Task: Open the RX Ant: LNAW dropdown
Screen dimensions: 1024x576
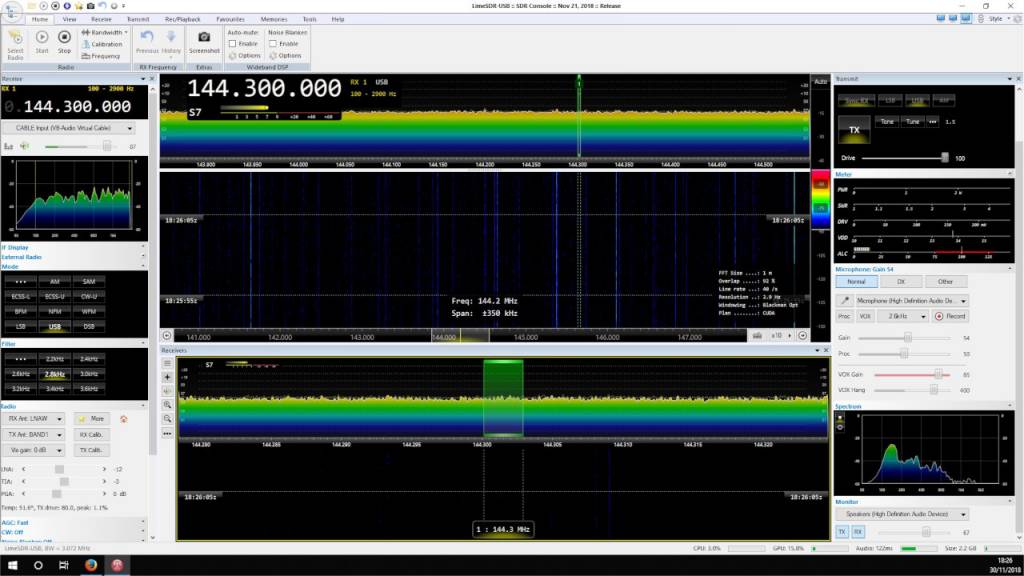Action: pos(33,419)
